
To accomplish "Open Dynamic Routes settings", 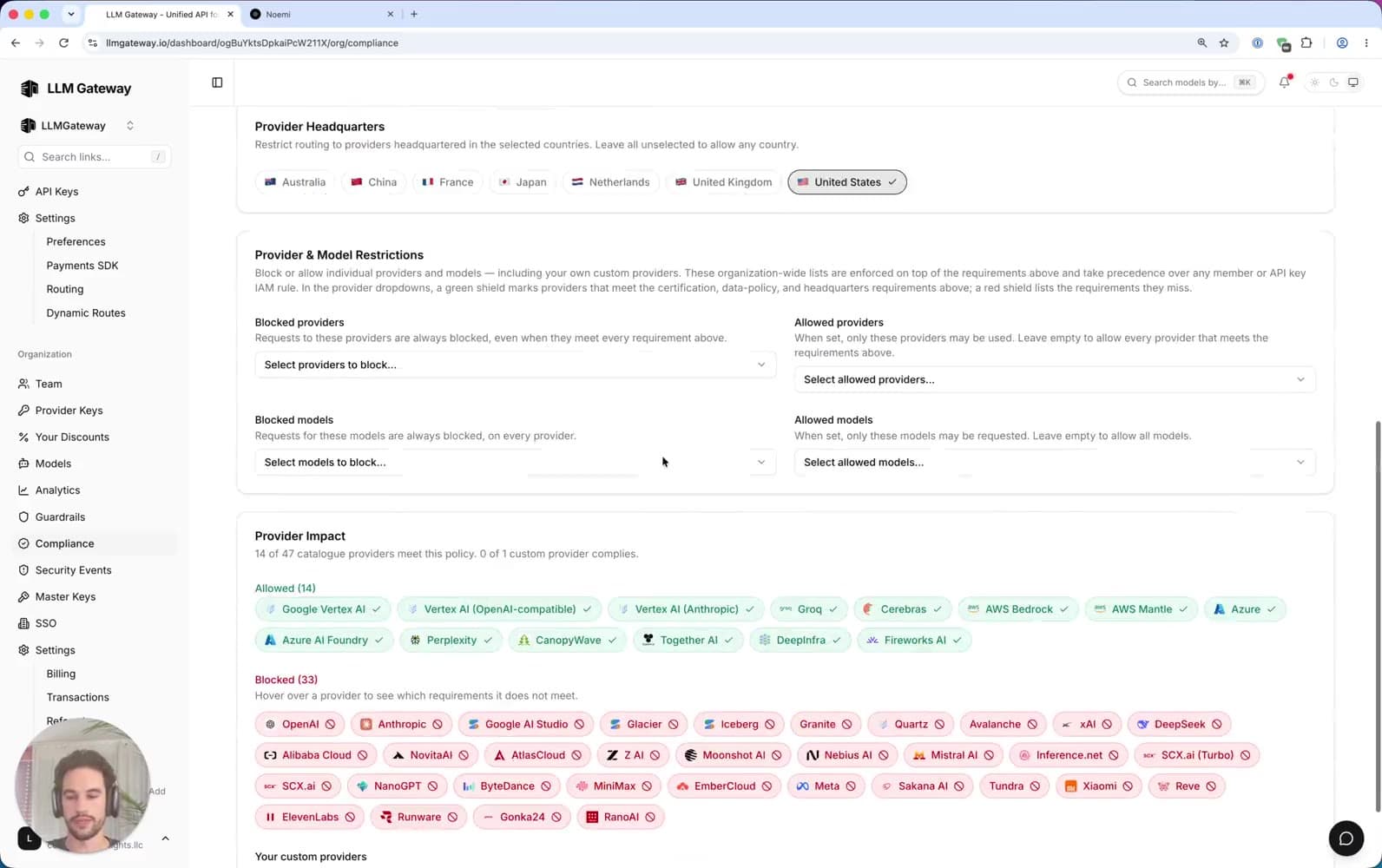I will [x=86, y=313].
